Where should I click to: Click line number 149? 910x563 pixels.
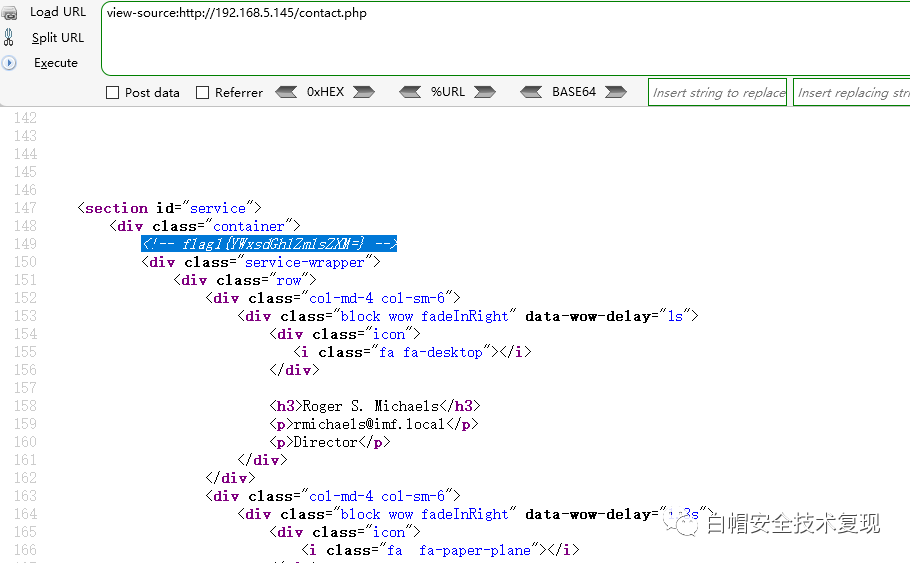tap(26, 244)
